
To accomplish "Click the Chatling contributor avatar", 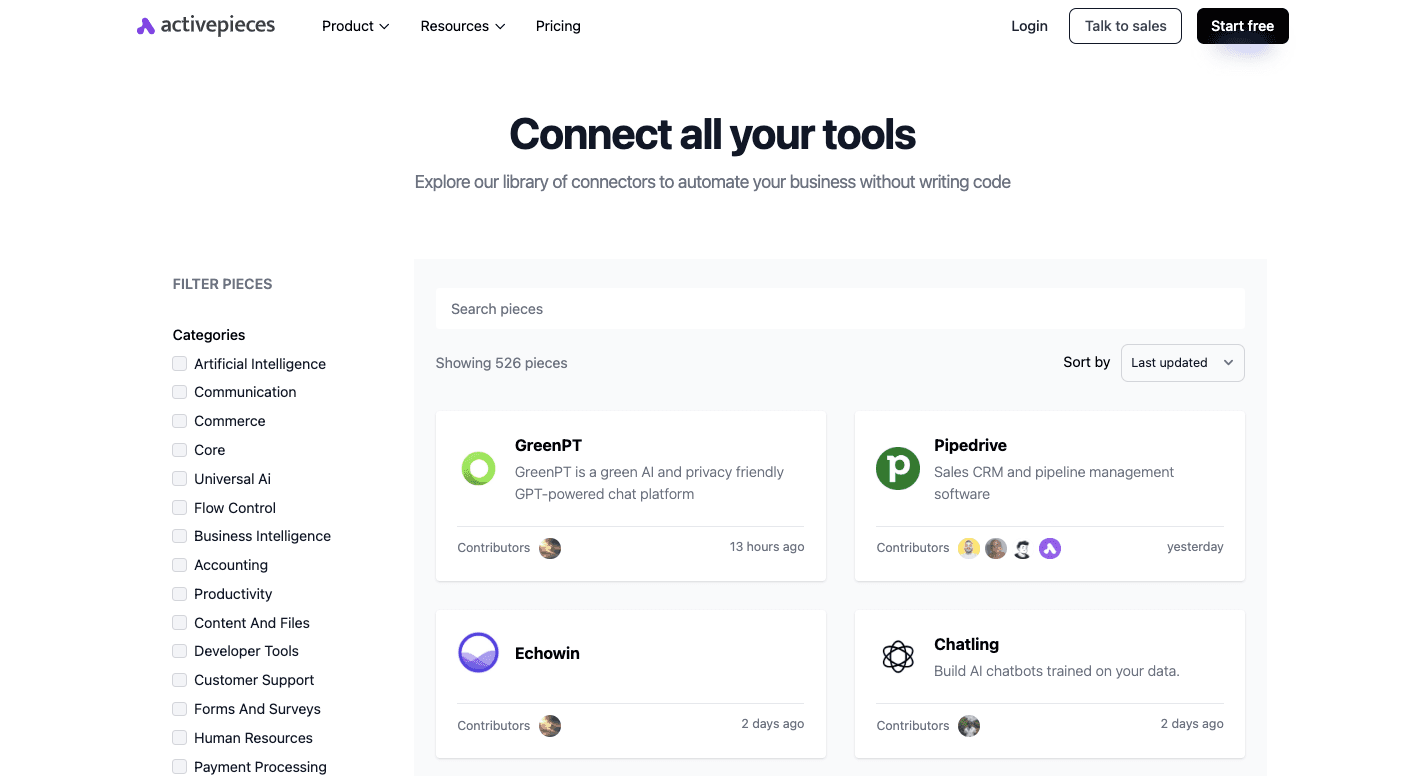I will point(969,726).
